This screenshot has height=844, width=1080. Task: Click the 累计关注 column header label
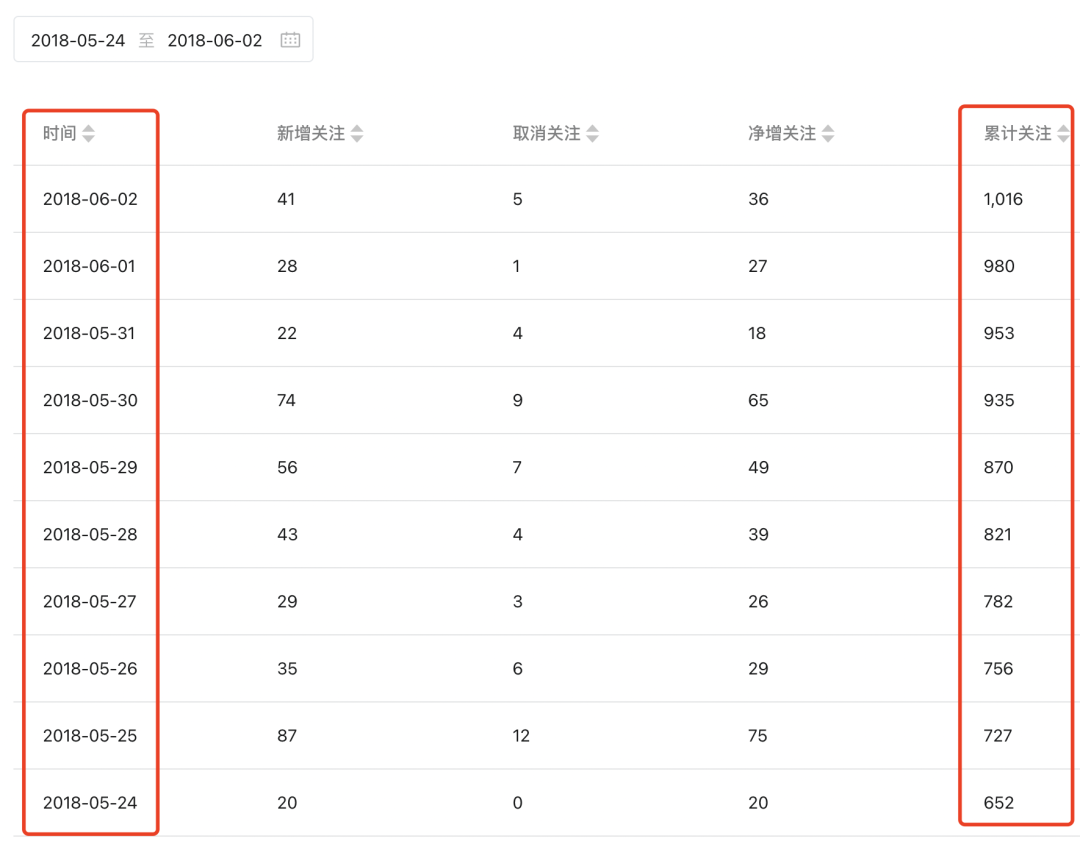pos(1017,134)
